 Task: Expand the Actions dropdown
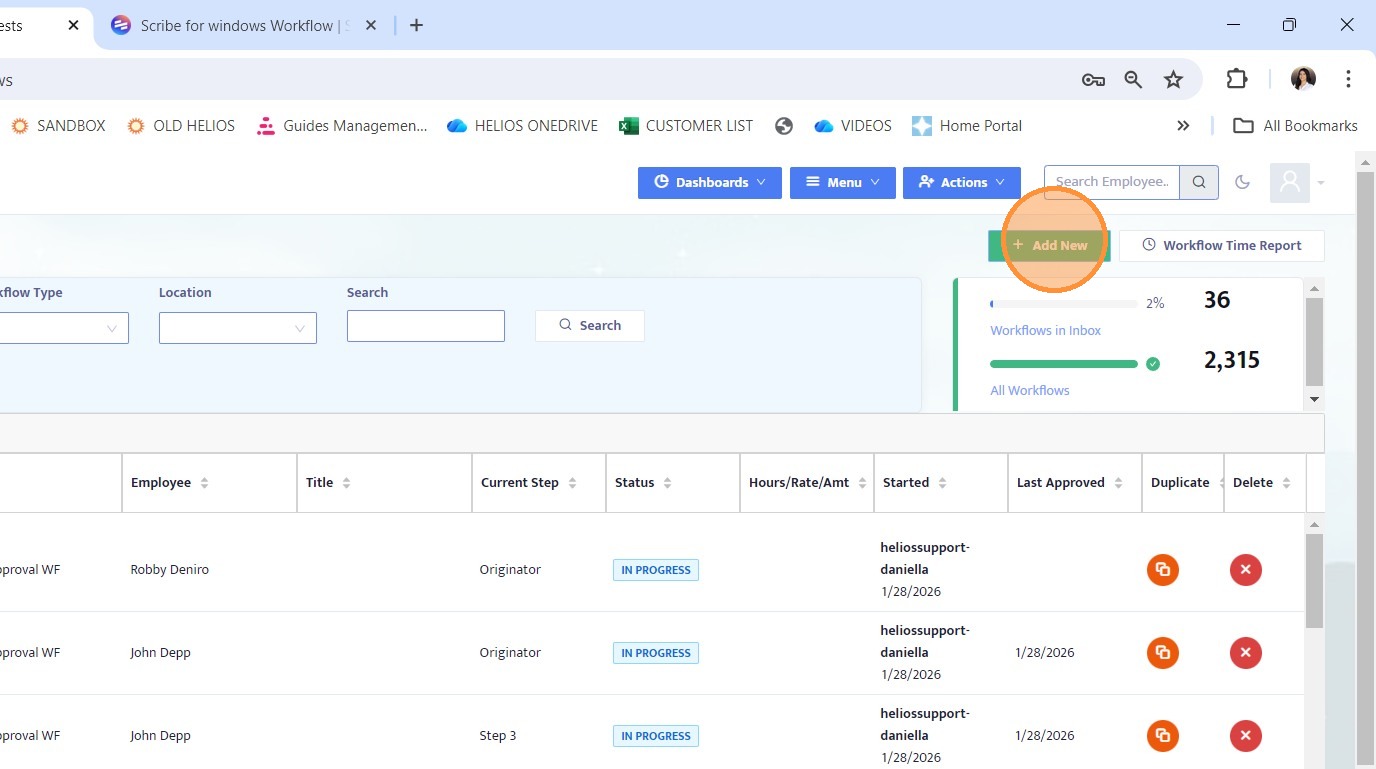962,182
